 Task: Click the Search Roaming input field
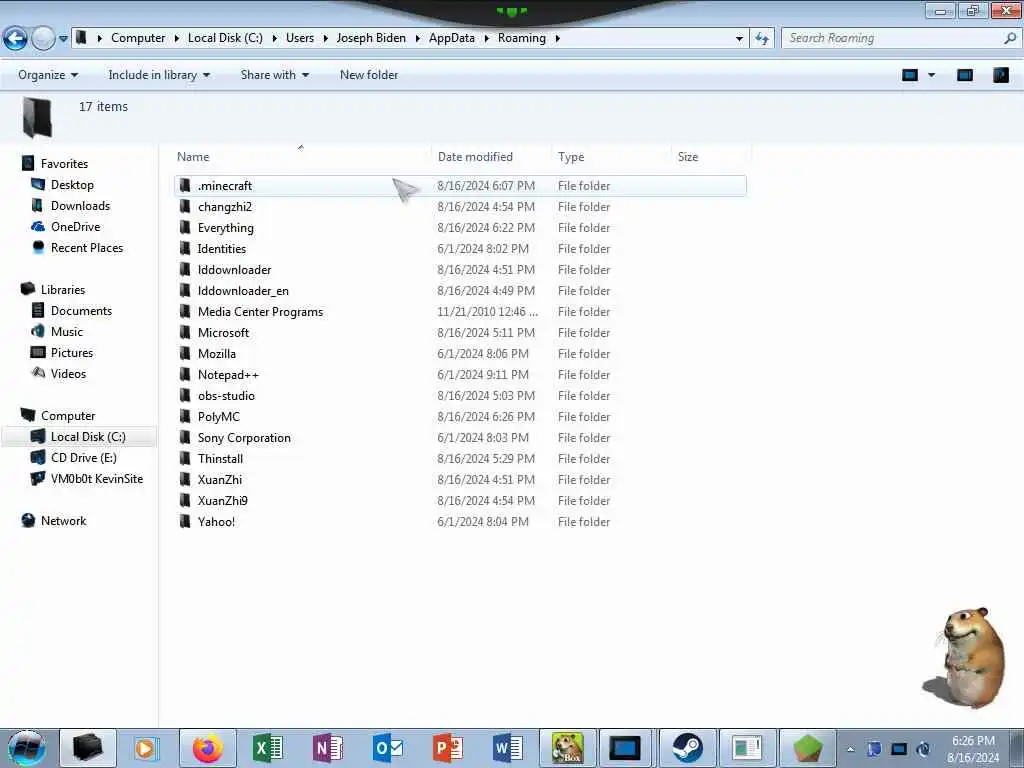(x=891, y=39)
